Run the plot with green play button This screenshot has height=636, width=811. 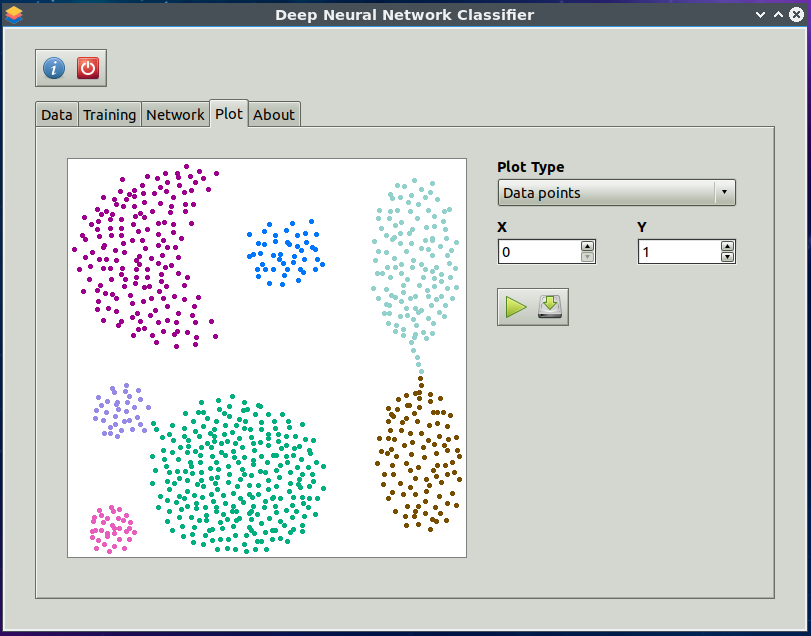pos(516,307)
